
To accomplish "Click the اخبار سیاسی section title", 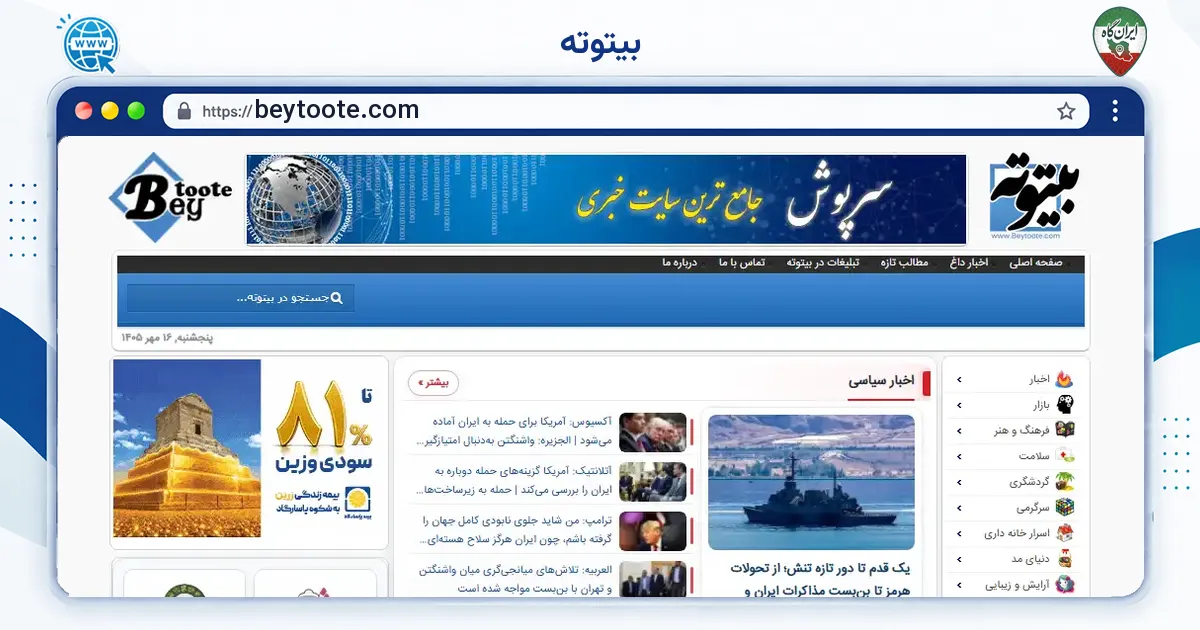I will pos(882,381).
